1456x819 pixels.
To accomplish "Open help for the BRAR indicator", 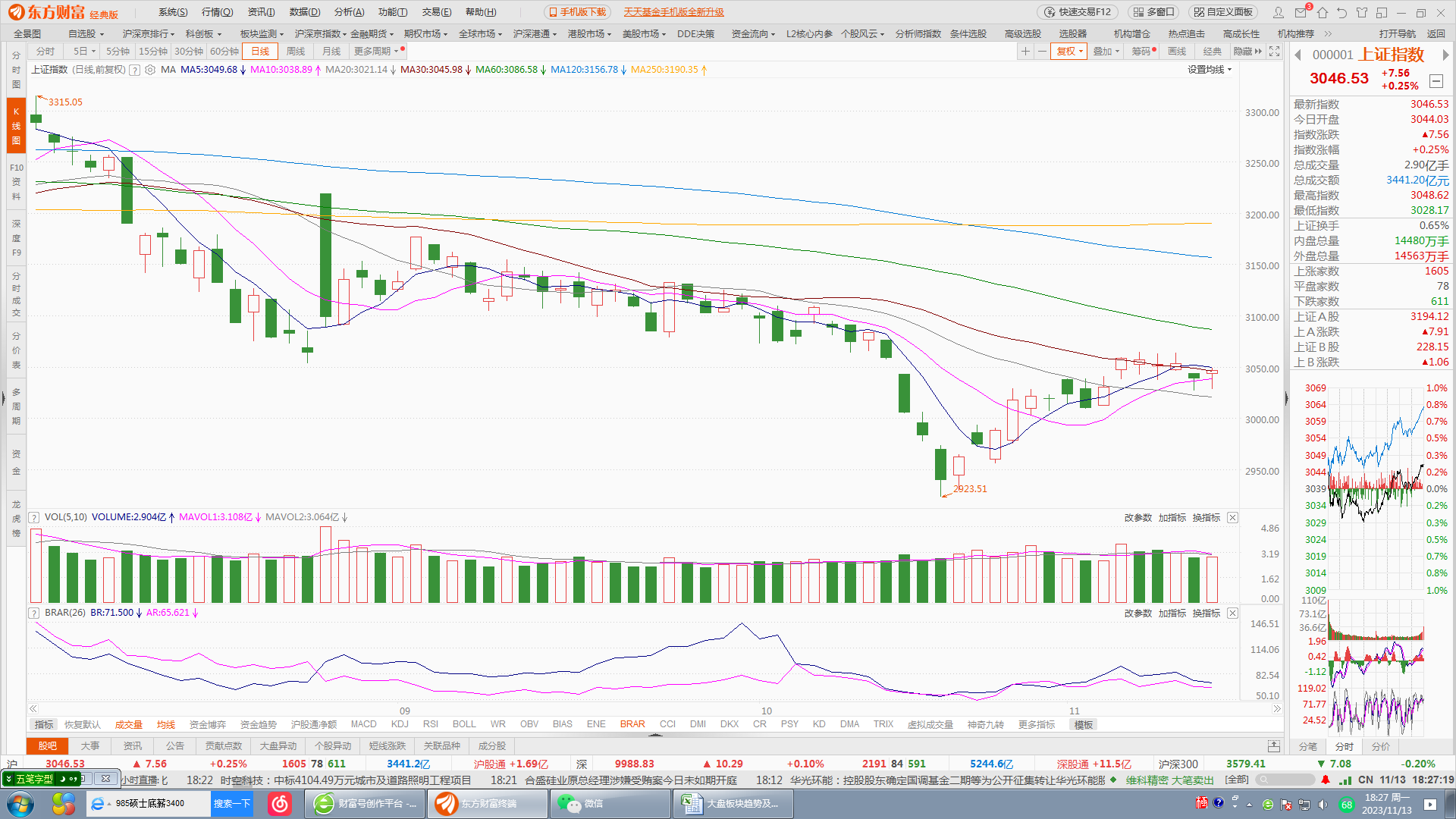I will point(34,613).
